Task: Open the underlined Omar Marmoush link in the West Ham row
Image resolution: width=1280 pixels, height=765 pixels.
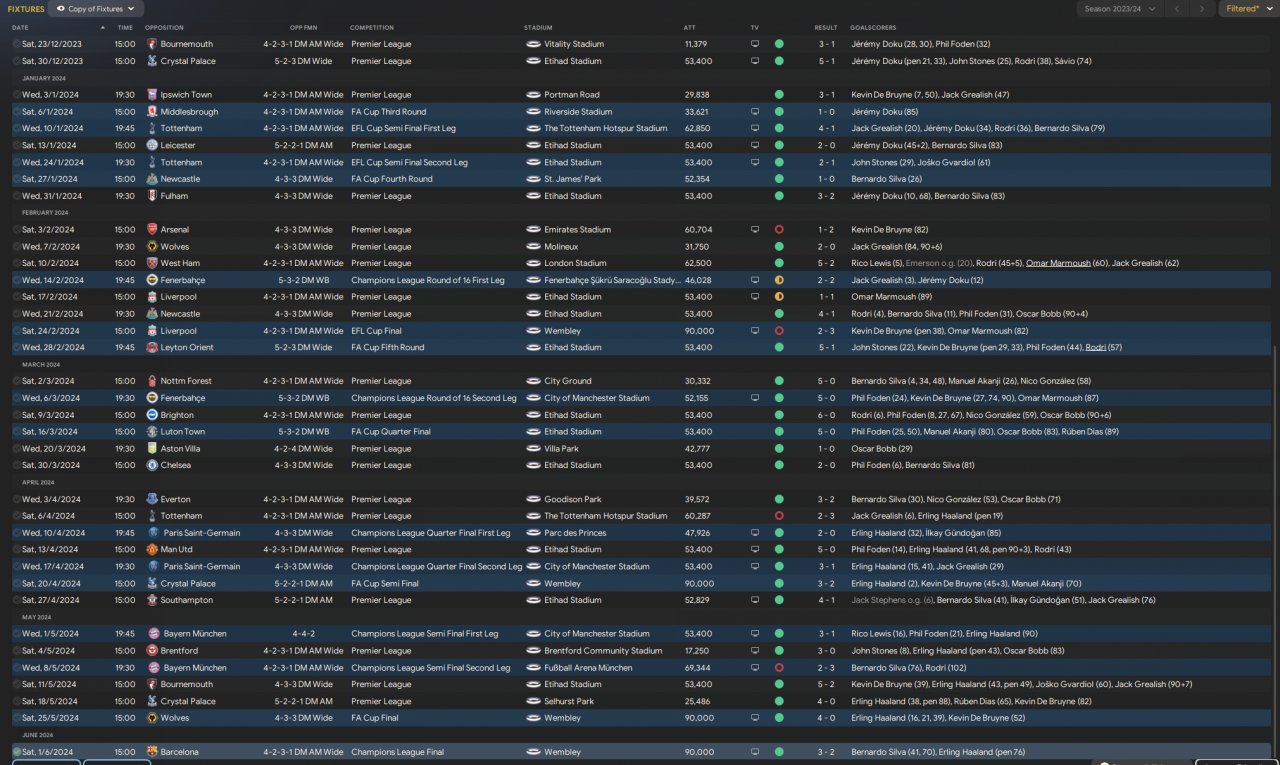Action: [x=1058, y=263]
